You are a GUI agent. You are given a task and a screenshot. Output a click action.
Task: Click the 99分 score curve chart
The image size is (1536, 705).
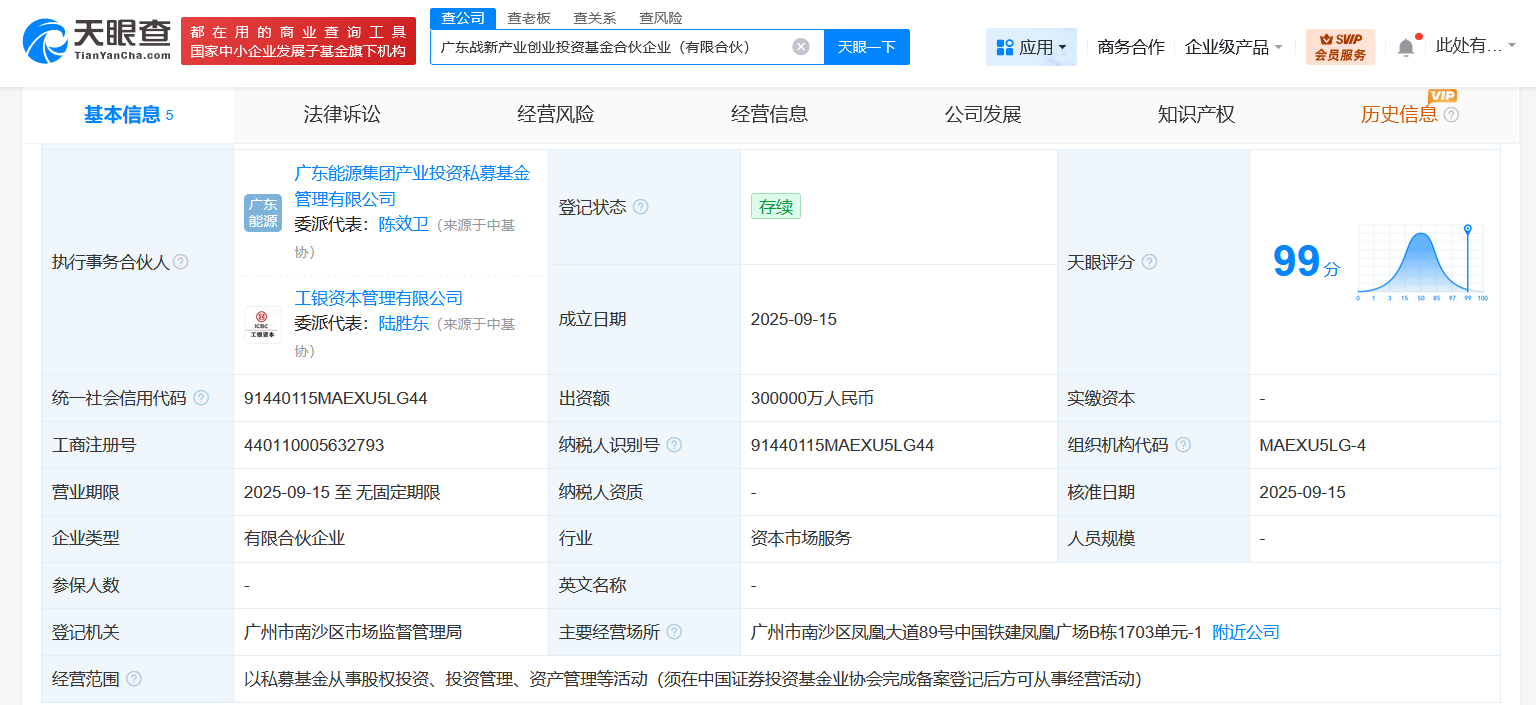(1419, 262)
